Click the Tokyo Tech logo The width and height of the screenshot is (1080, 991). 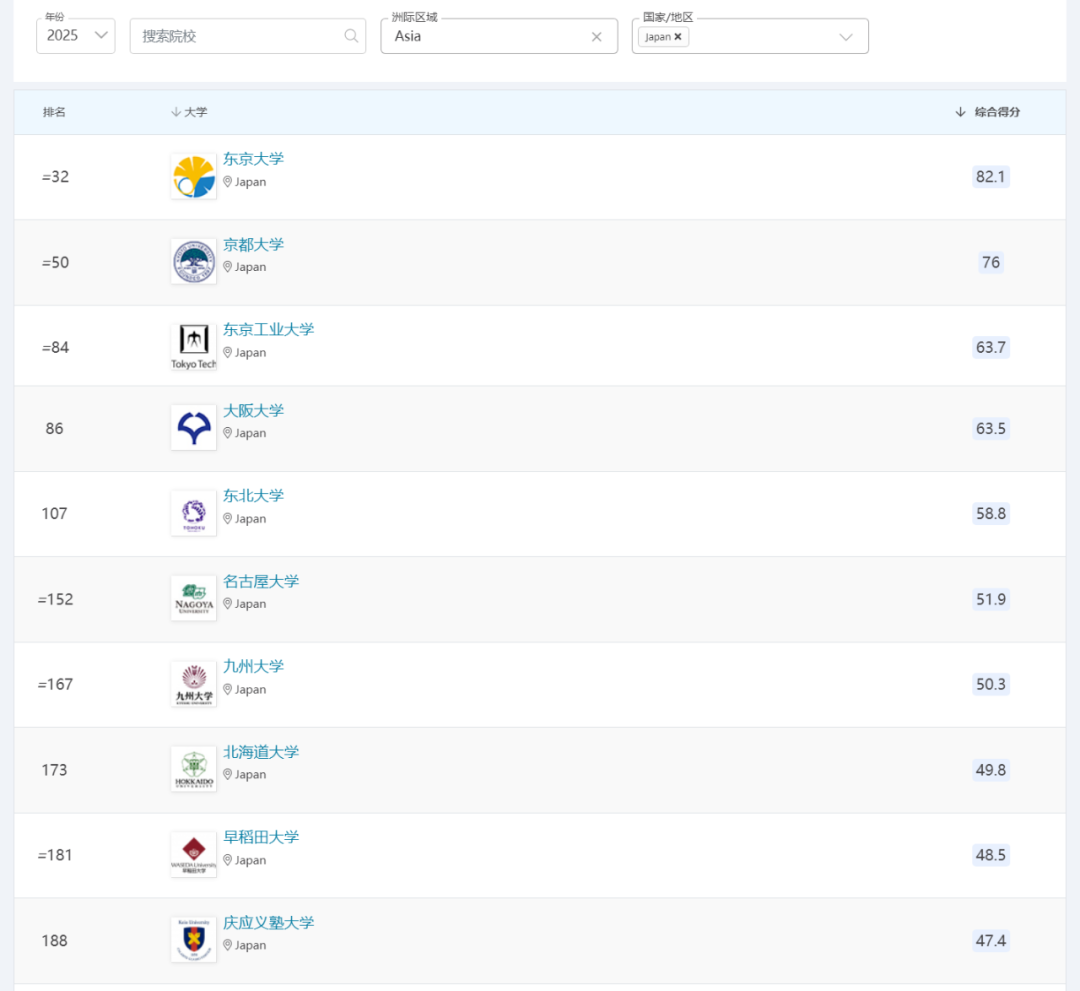click(193, 347)
